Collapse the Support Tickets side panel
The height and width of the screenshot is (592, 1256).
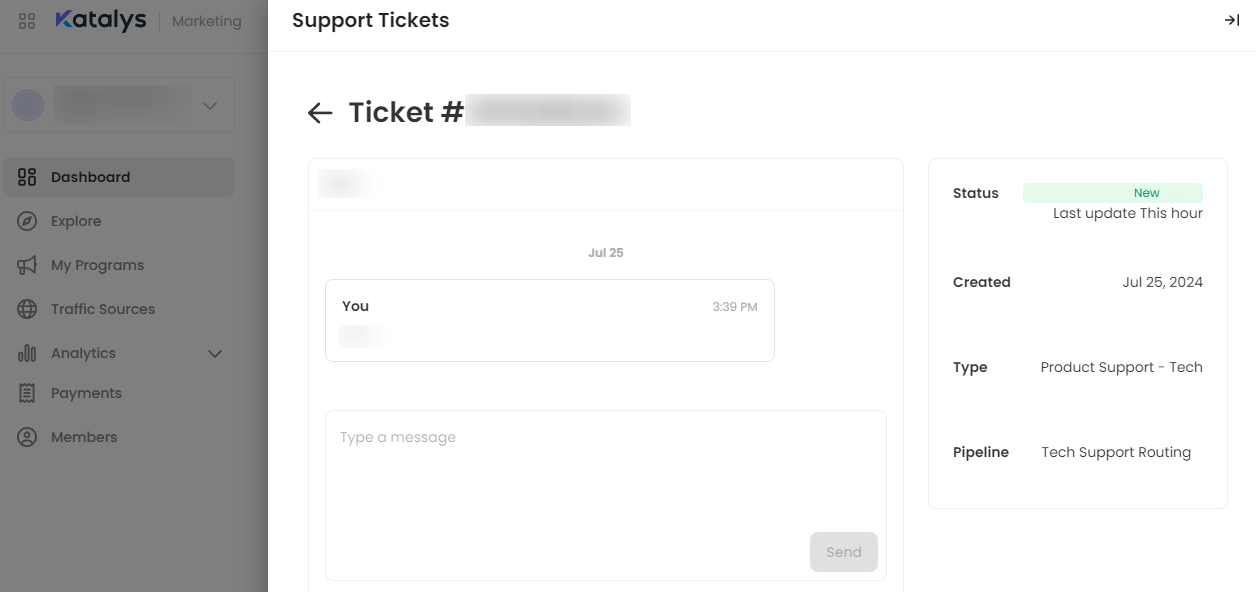click(x=1232, y=20)
